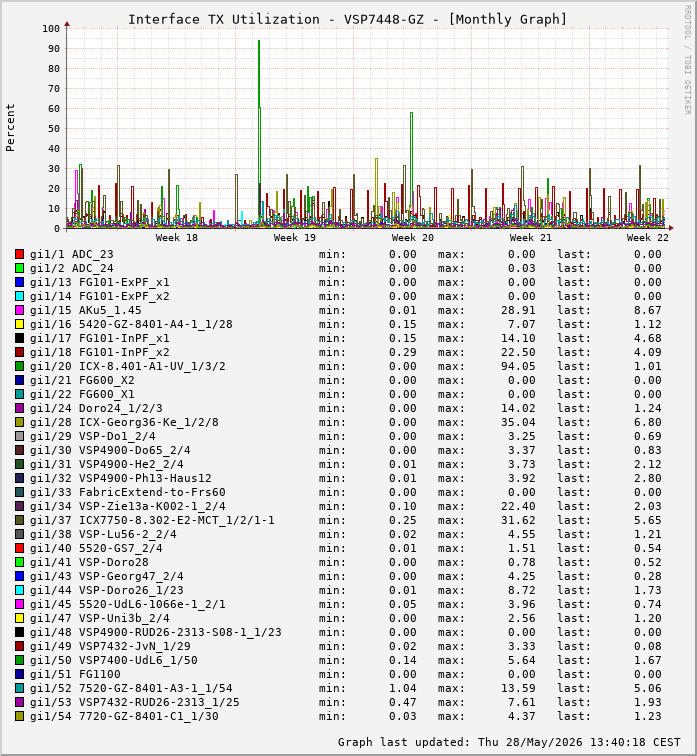Select legend label gi1/41 VSP-Doro28
Image resolution: width=697 pixels, height=756 pixels.
pyautogui.click(x=89, y=562)
